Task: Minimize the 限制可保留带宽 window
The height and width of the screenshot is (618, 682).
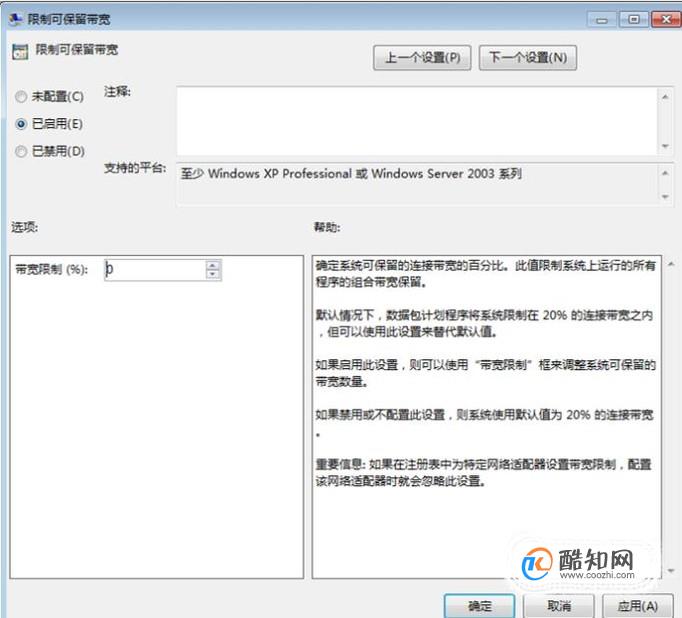Action: 602,20
